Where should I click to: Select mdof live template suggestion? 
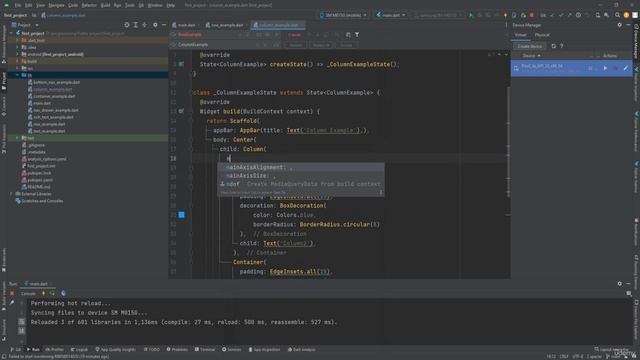[x=301, y=184]
